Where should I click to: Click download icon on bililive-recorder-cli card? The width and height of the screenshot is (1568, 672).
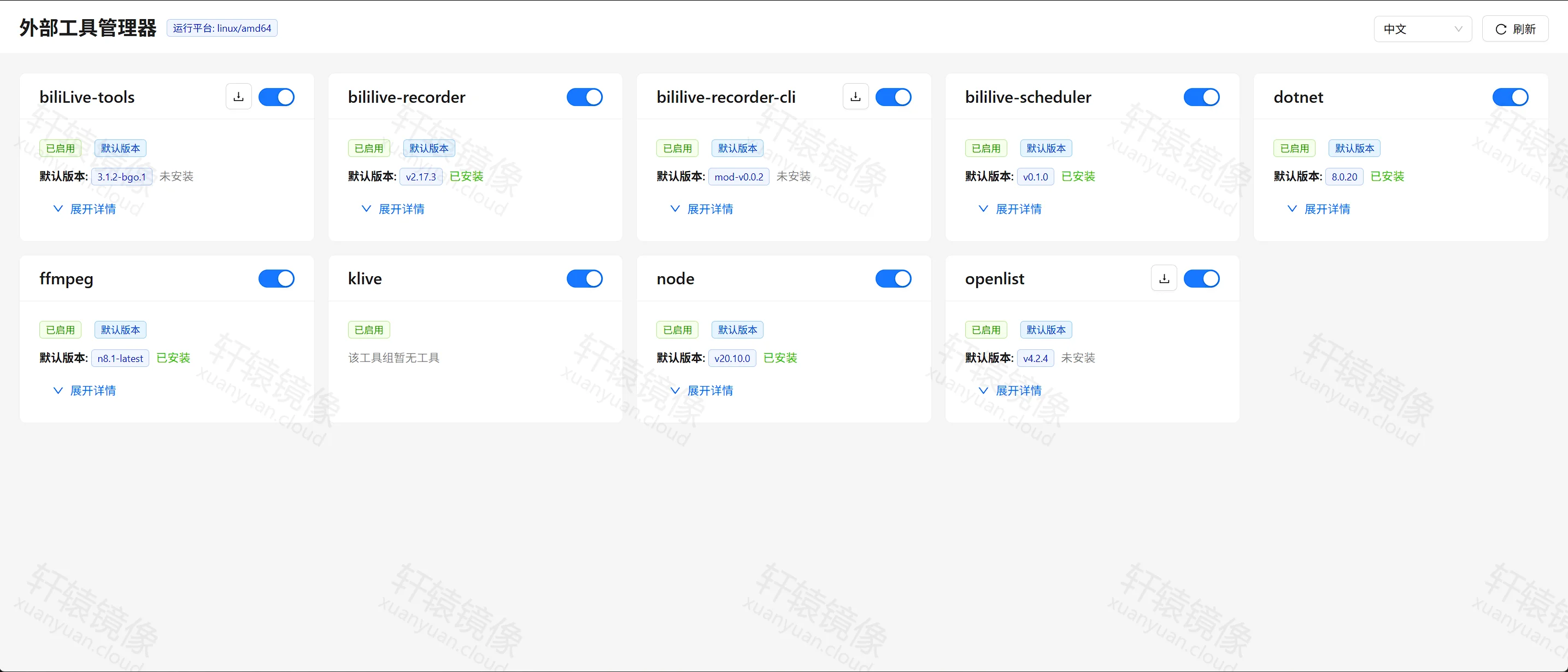pyautogui.click(x=855, y=97)
